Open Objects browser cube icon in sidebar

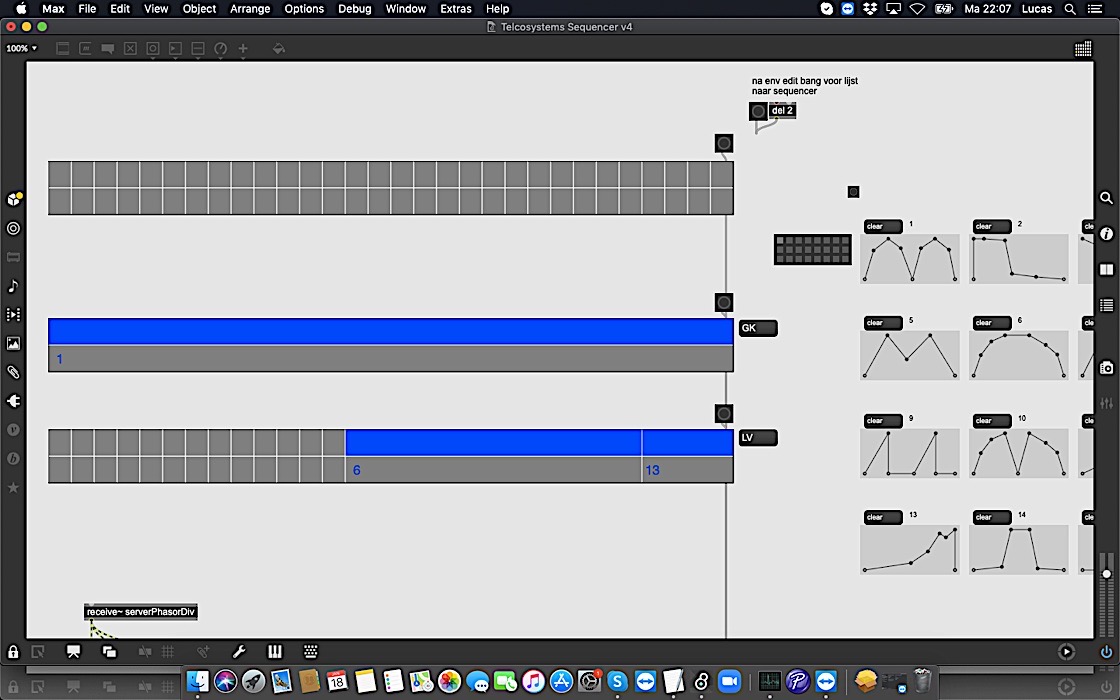[x=13, y=199]
